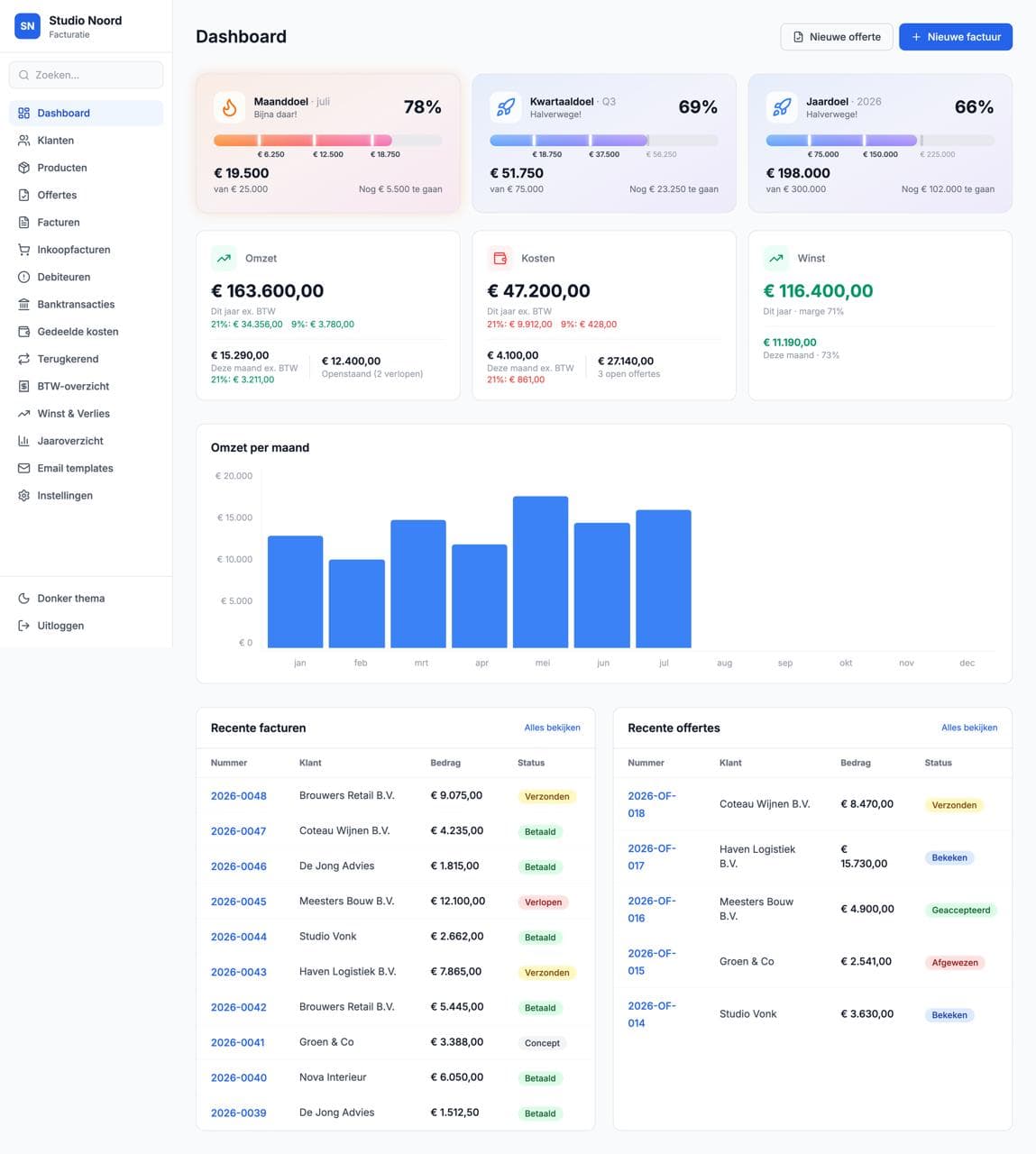Click Alles bekijken for Recente offertes
This screenshot has height=1154, width=1036.
[969, 728]
